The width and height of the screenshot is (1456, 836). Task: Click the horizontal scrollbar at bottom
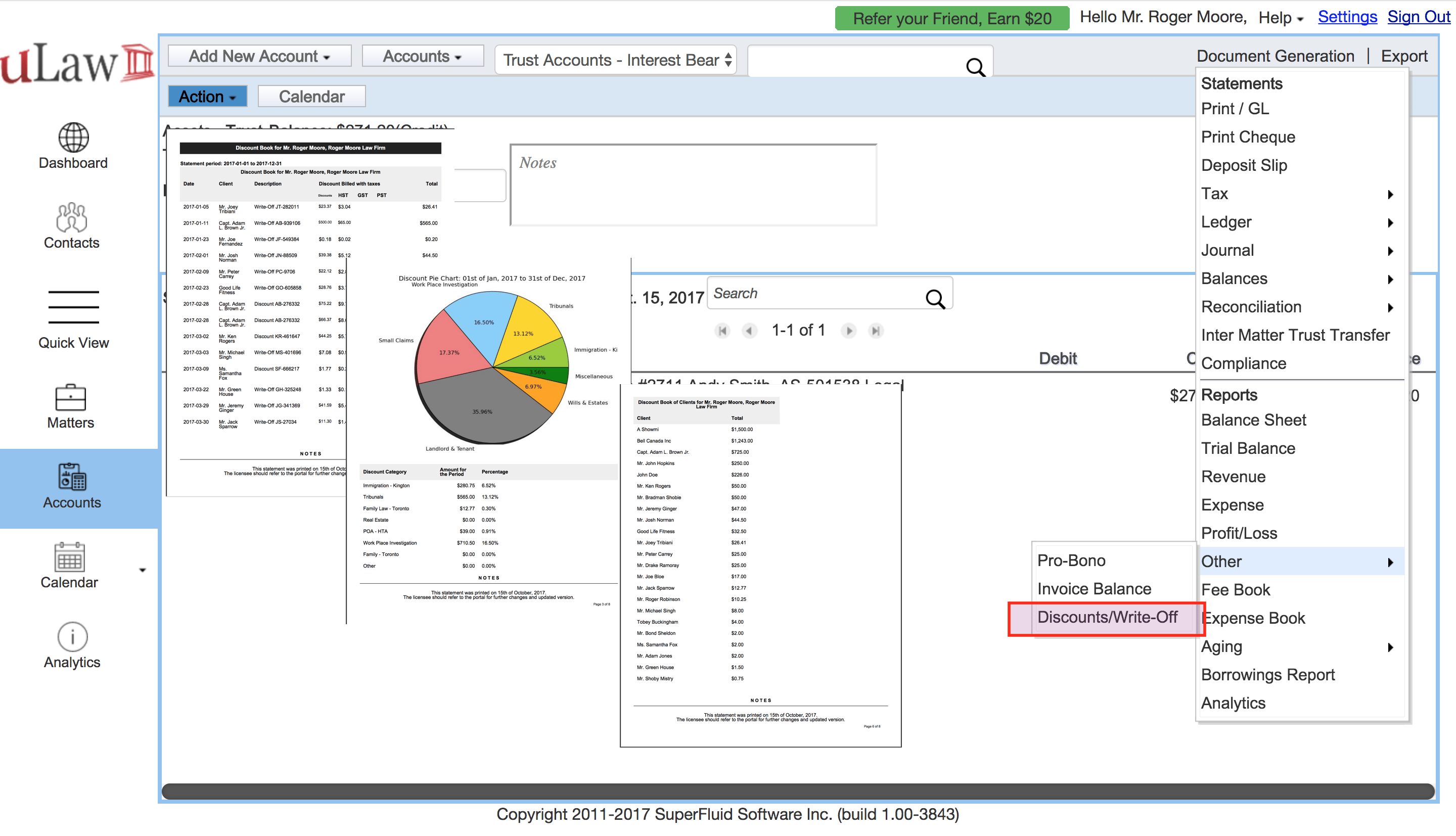(x=798, y=791)
